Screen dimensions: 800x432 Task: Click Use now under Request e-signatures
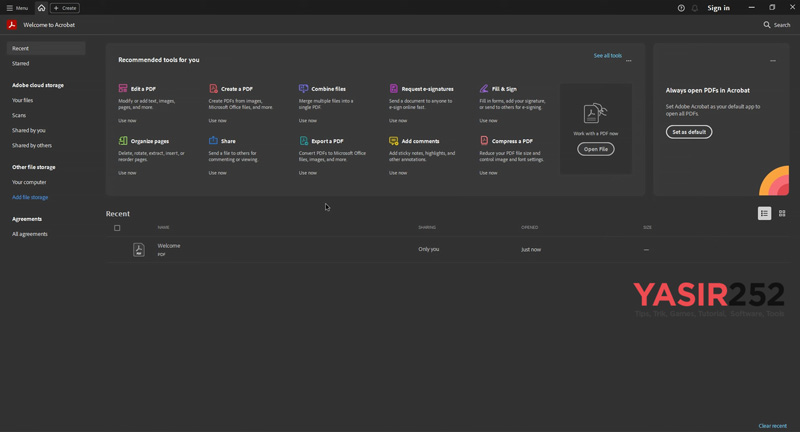point(398,121)
